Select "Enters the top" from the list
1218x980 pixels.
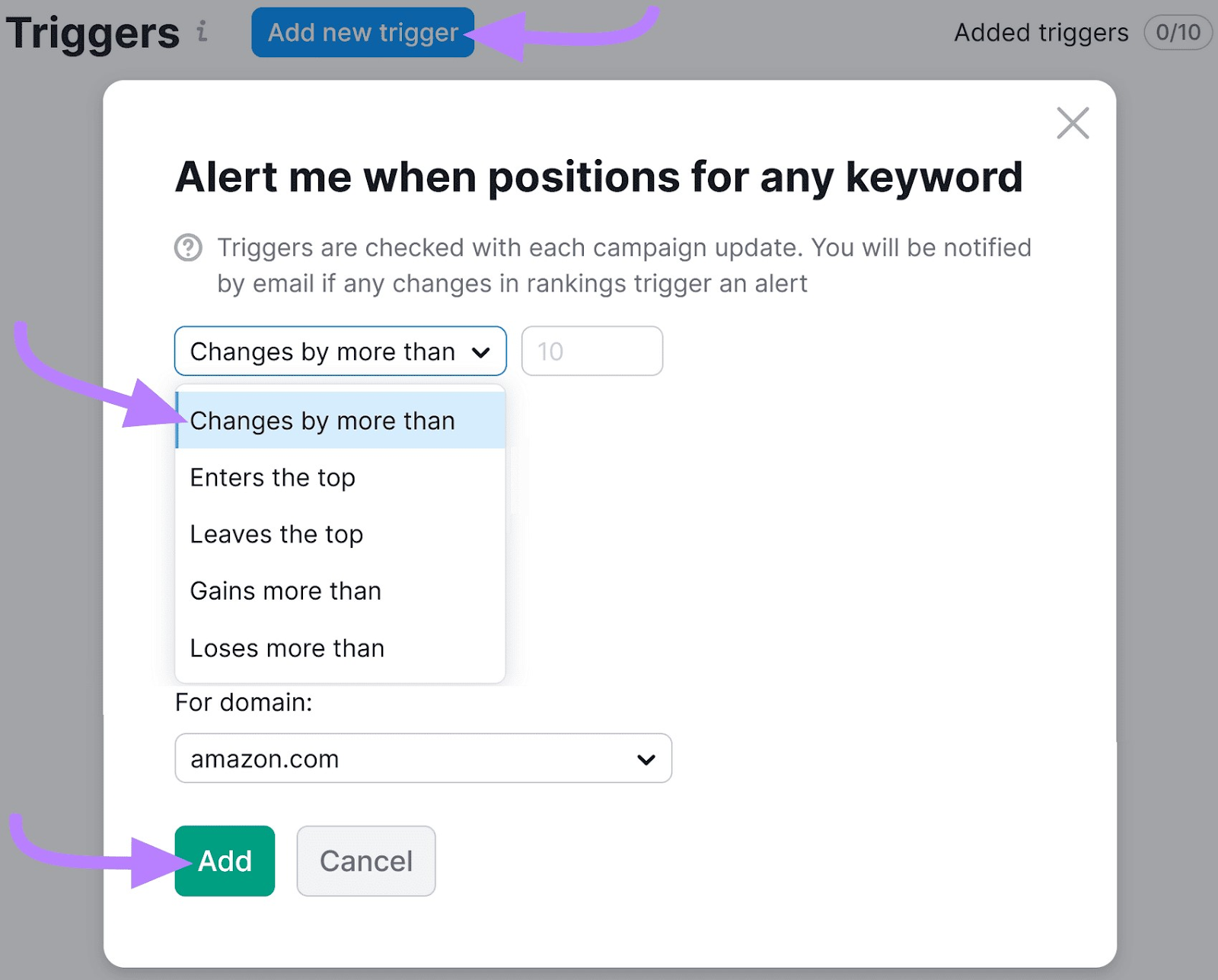[272, 478]
